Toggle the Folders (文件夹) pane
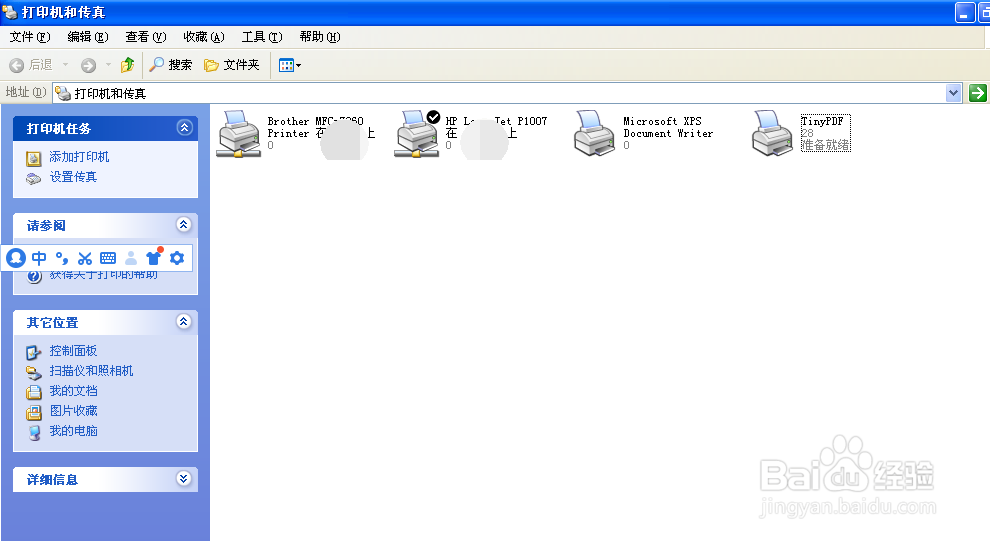990x541 pixels. tap(232, 64)
